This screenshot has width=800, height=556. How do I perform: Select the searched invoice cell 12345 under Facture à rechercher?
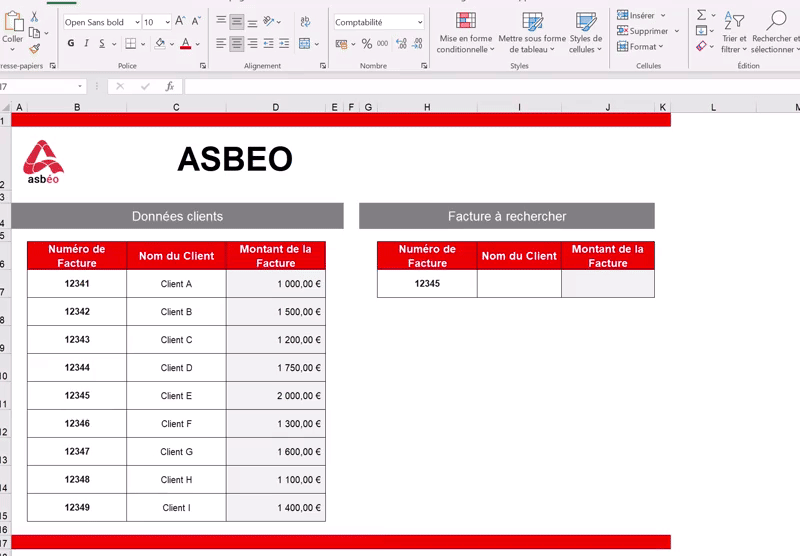tap(427, 284)
